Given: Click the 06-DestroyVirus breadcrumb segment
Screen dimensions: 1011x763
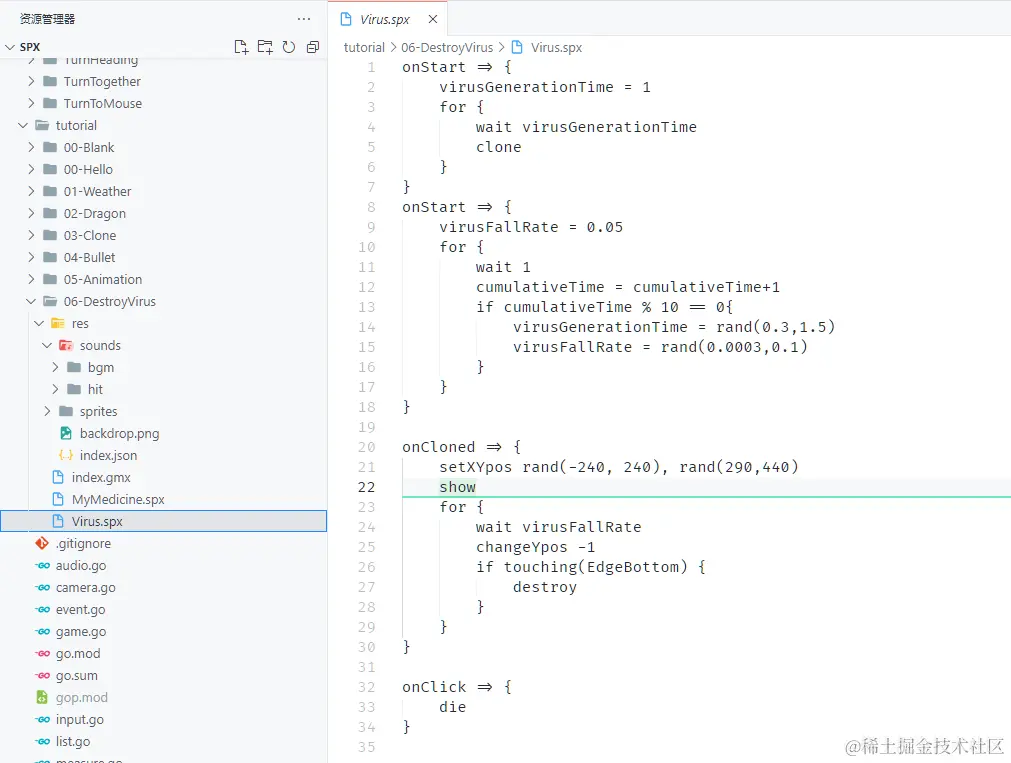Looking at the screenshot, I should (447, 47).
